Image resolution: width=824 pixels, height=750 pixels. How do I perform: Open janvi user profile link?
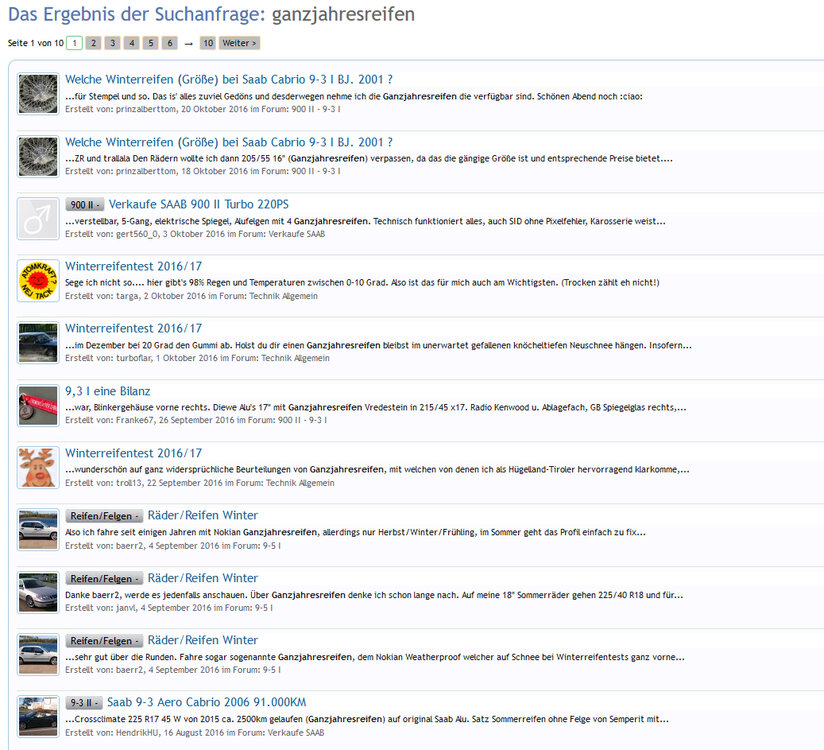126,608
